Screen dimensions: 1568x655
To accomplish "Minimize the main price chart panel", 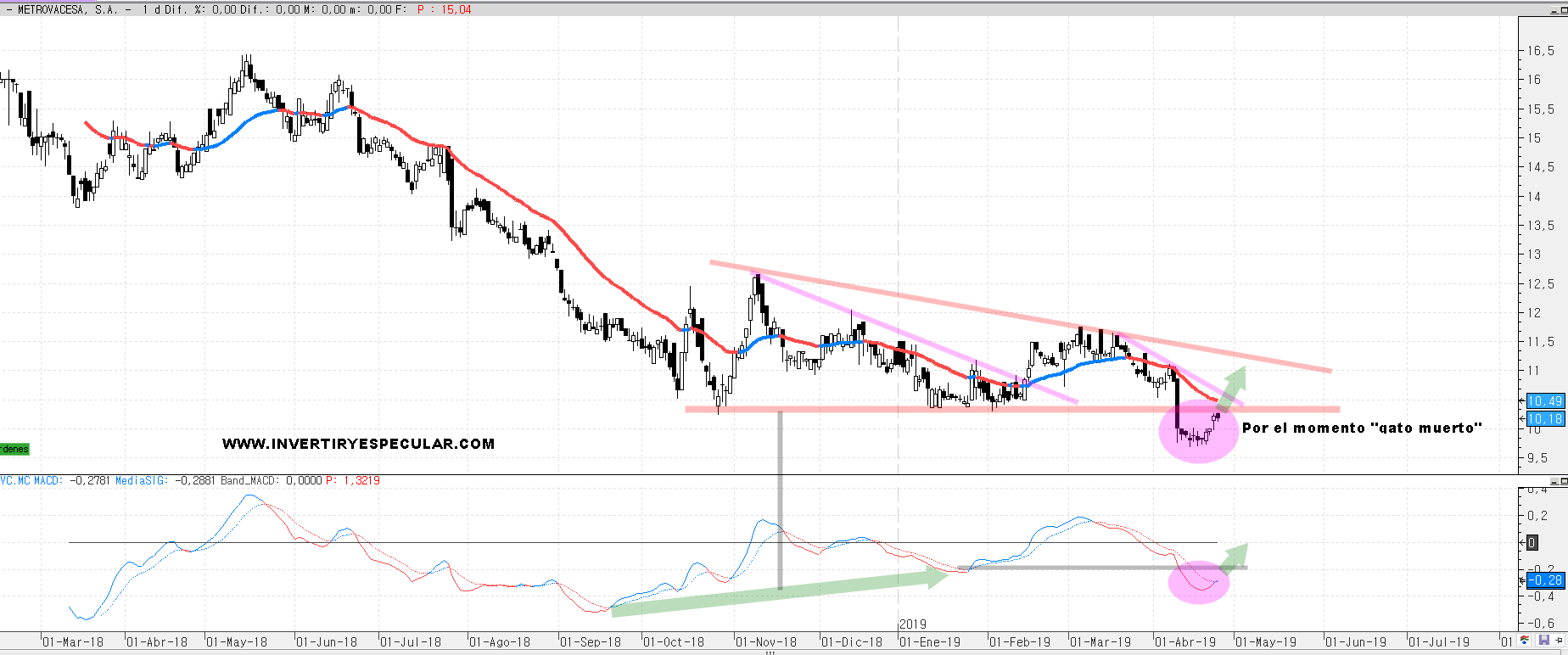I will (x=1553, y=9).
